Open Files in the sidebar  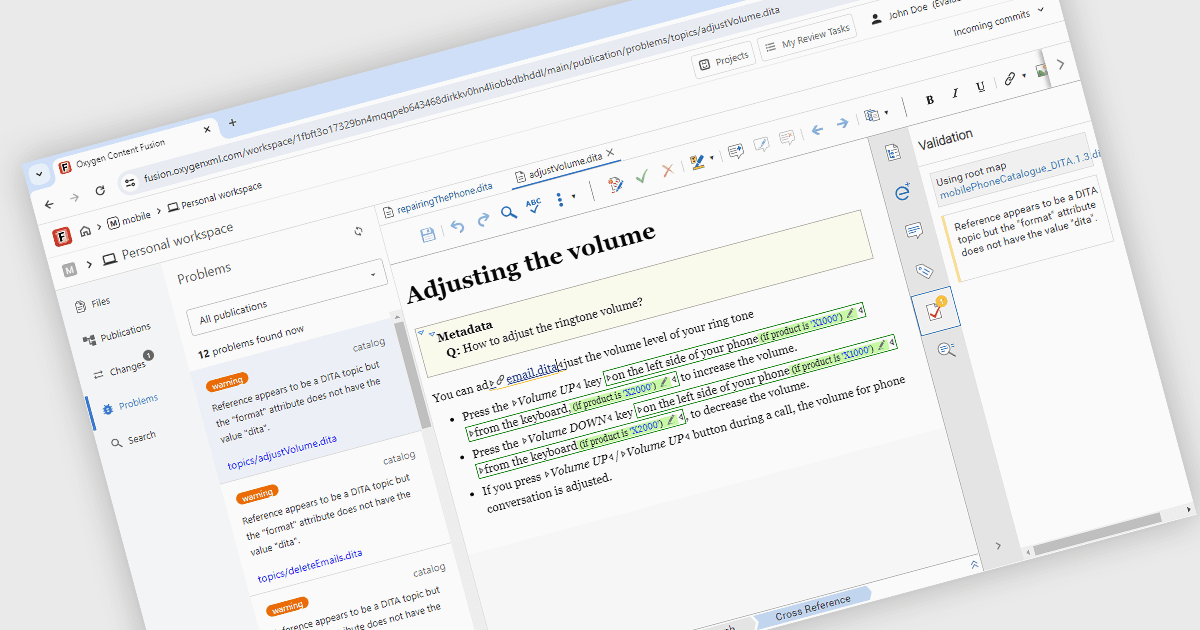click(x=93, y=303)
